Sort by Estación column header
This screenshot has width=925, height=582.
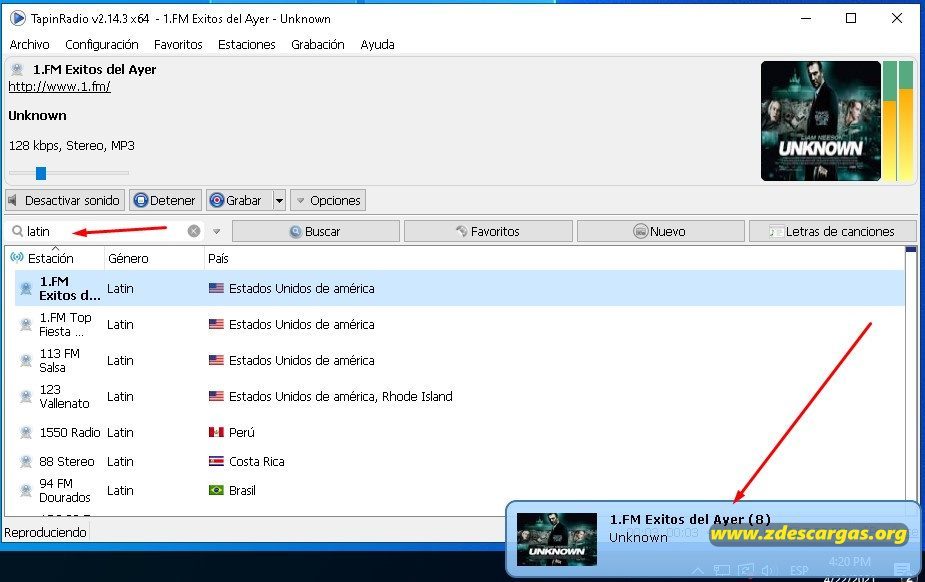pyautogui.click(x=54, y=258)
